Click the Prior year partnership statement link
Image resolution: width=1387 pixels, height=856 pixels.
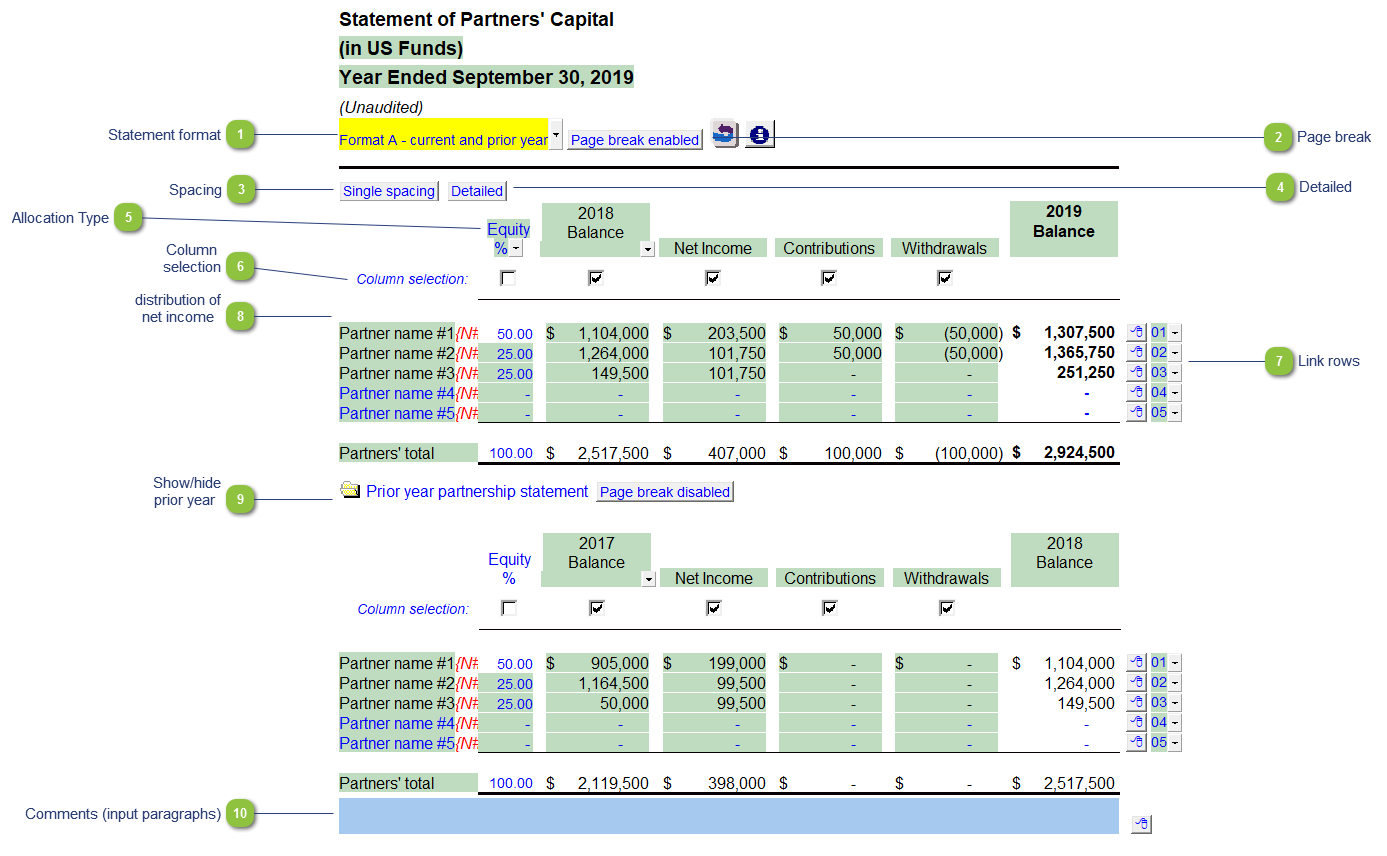[x=477, y=491]
